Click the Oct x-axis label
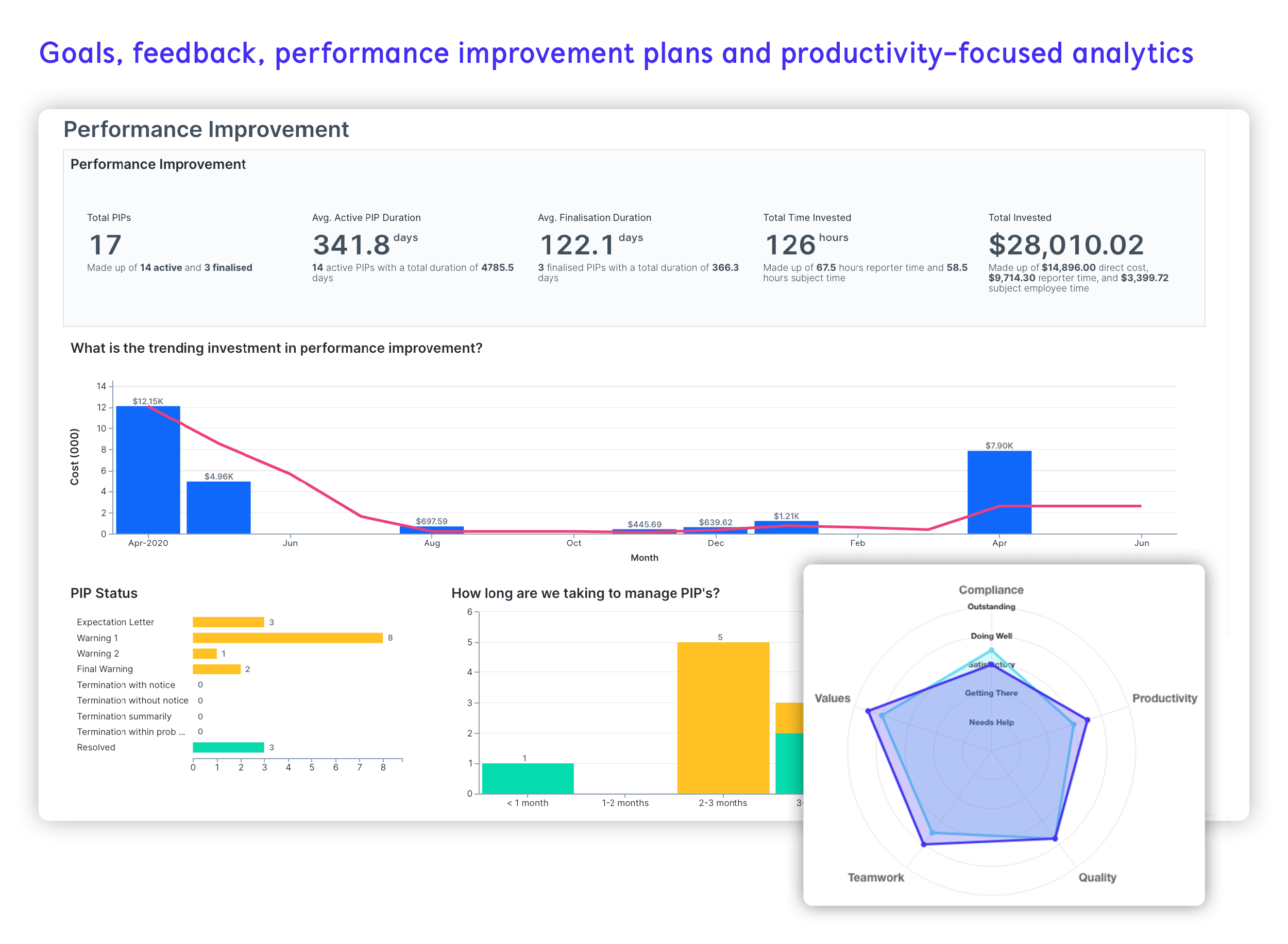Viewport: 1288px width, 944px height. (573, 543)
